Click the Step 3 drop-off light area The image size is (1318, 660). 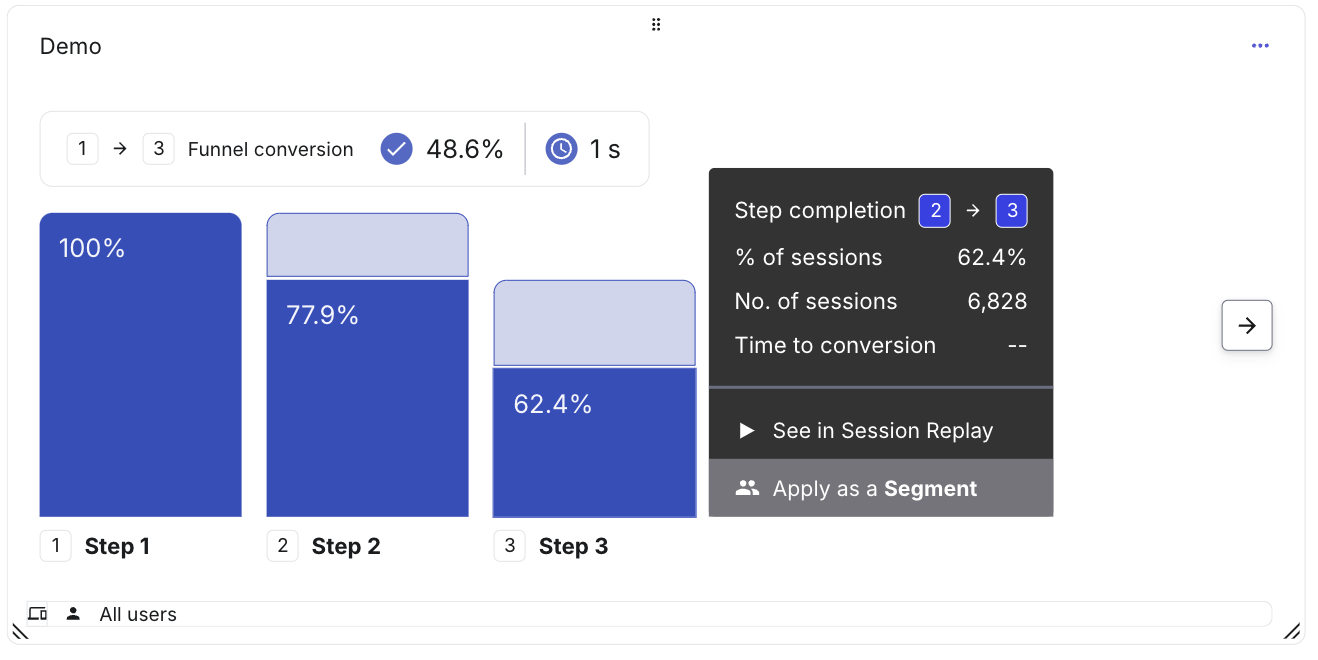(595, 323)
